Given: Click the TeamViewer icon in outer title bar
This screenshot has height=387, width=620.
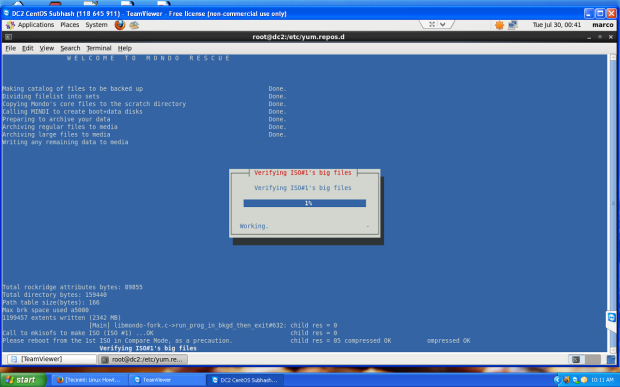Looking at the screenshot, I should [x=6, y=13].
